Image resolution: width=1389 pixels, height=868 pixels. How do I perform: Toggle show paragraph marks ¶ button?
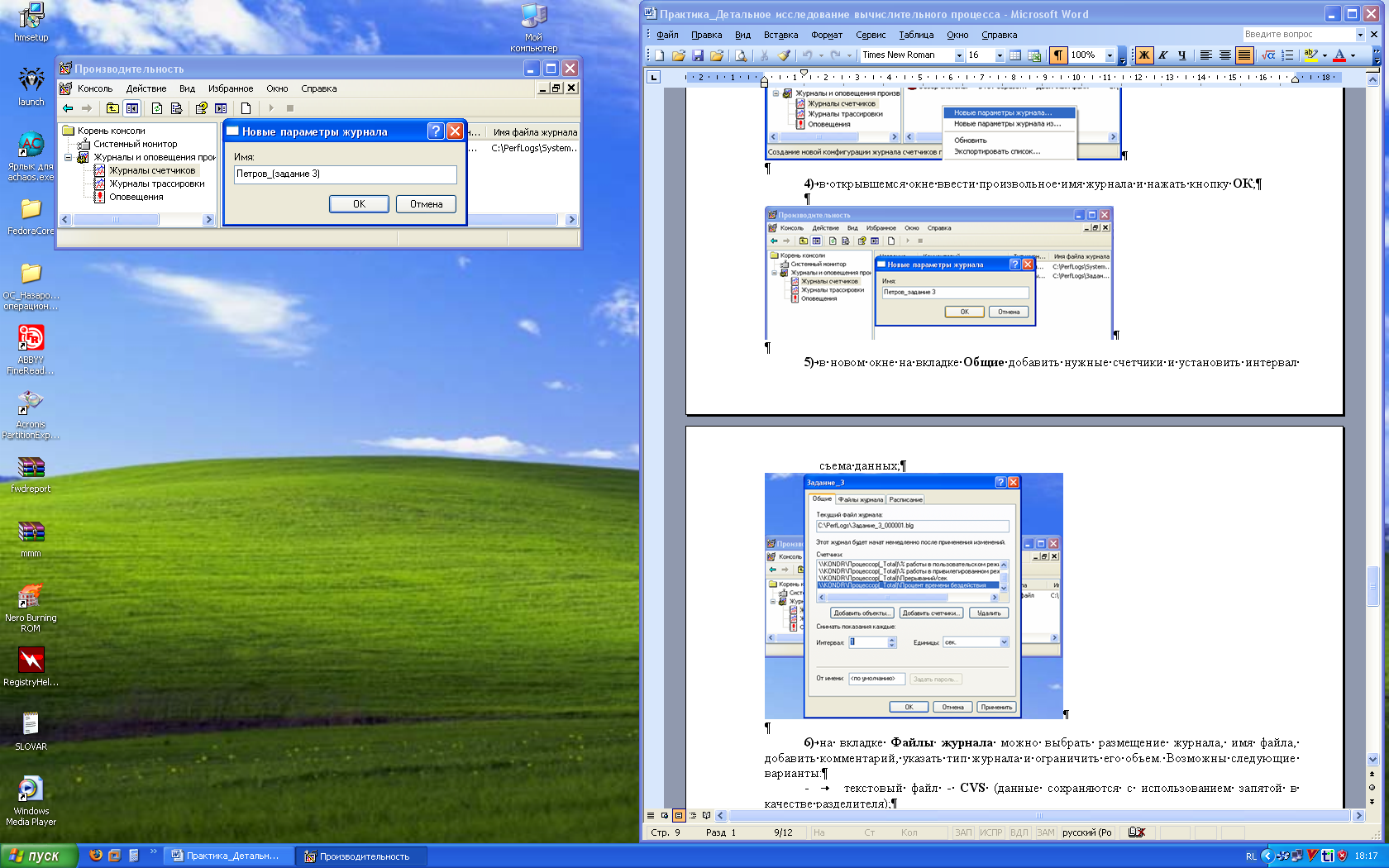[1058, 55]
